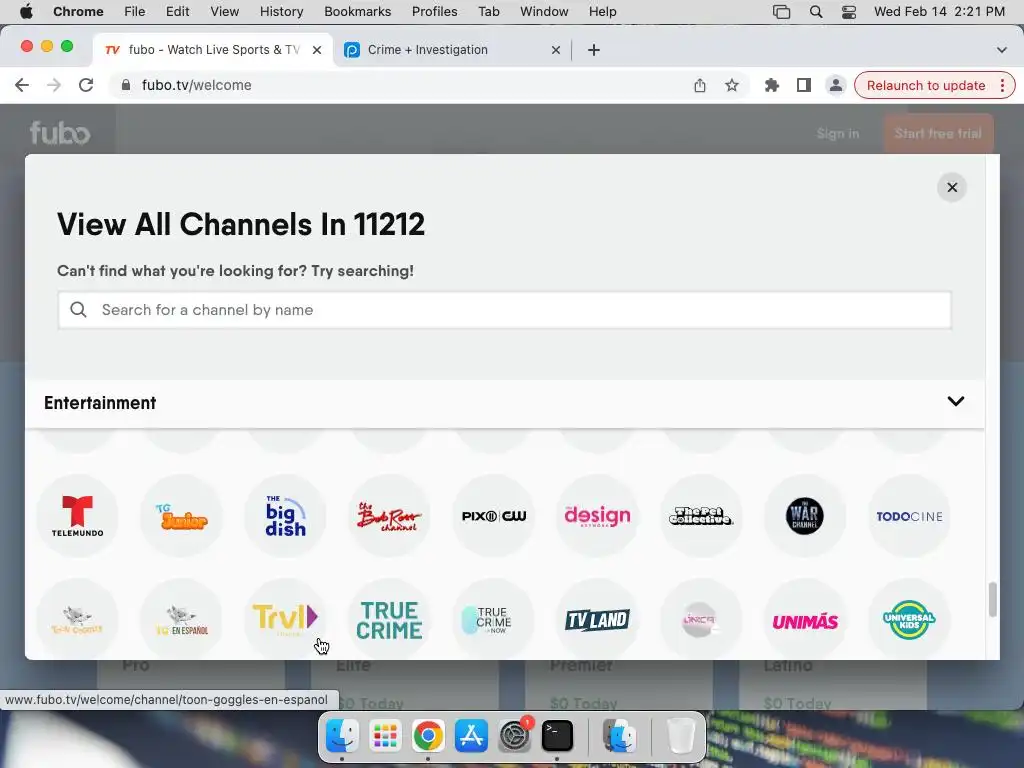Screen dimensions: 1024x768
Task: Select the pink circular channel beside TV Land
Action: point(701,619)
